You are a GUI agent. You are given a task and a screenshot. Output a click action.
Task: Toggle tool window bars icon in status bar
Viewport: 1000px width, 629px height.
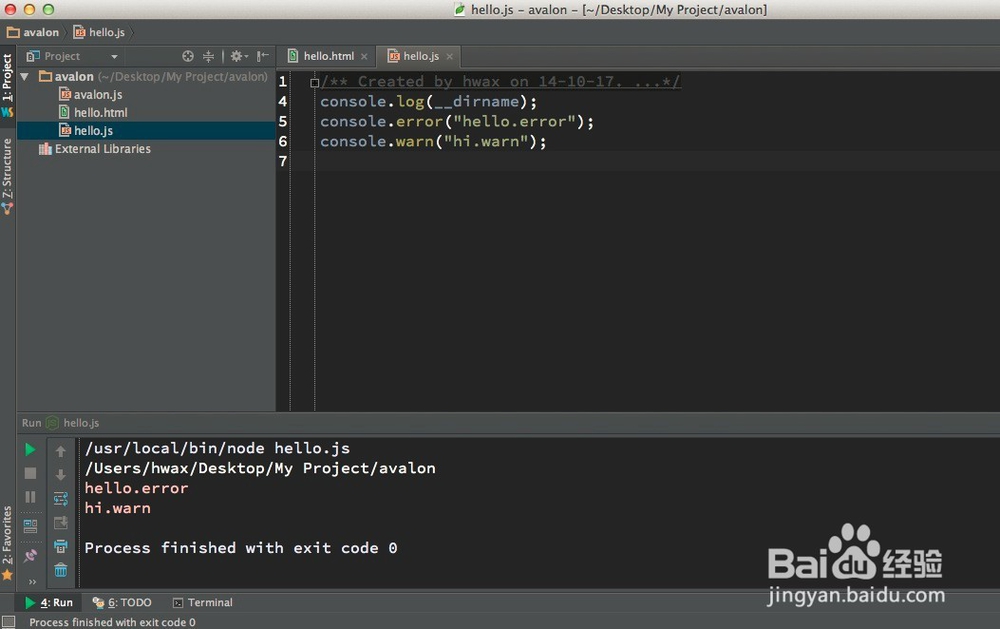coord(8,622)
